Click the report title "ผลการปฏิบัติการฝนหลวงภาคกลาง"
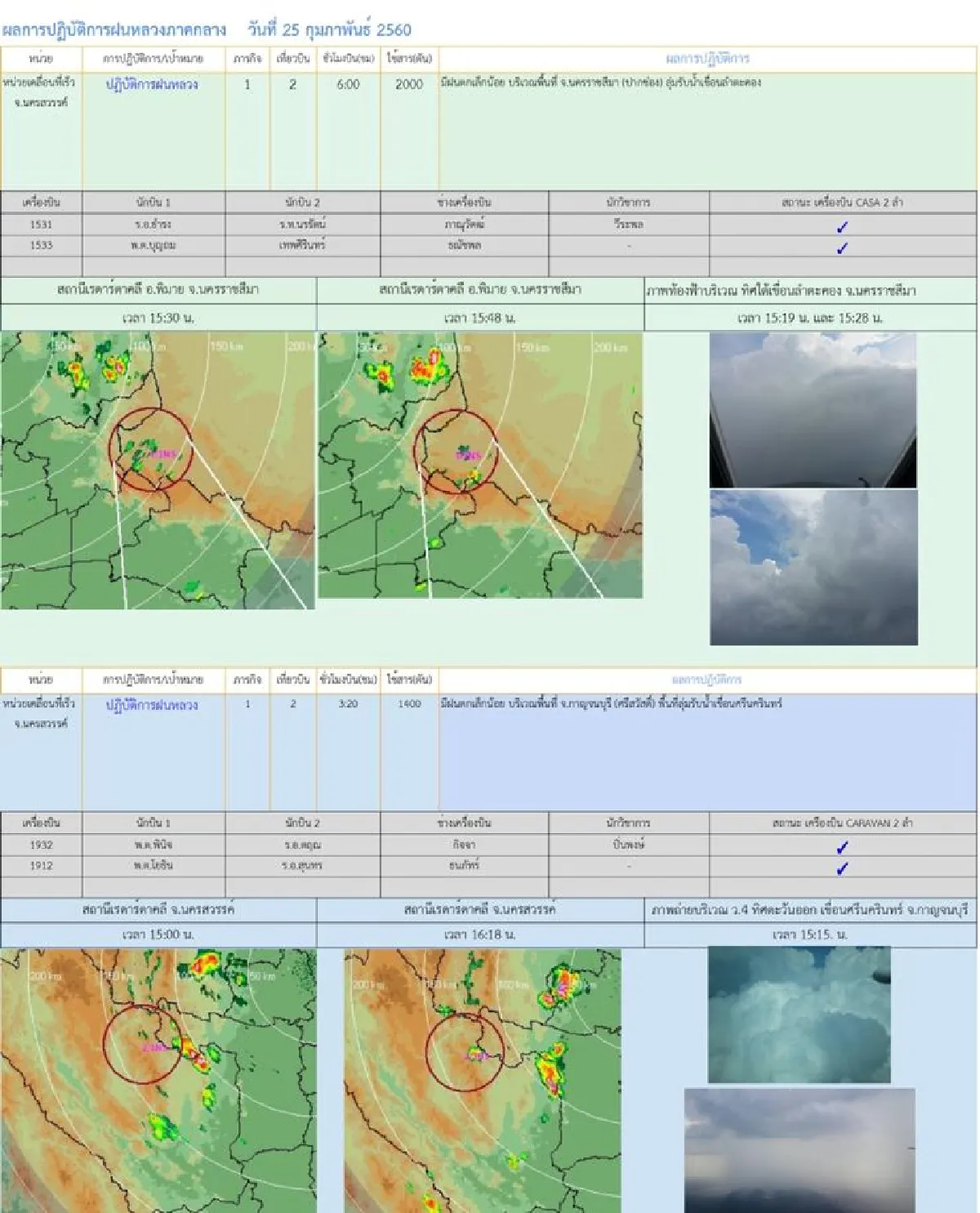Image resolution: width=980 pixels, height=1213 pixels. [x=114, y=30]
